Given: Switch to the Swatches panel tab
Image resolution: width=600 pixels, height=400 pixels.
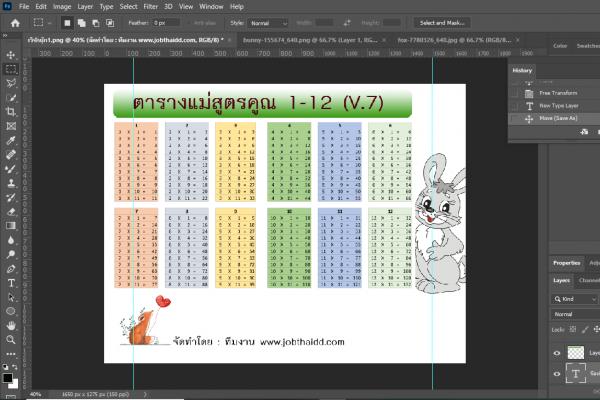Looking at the screenshot, I should pyautogui.click(x=588, y=46).
